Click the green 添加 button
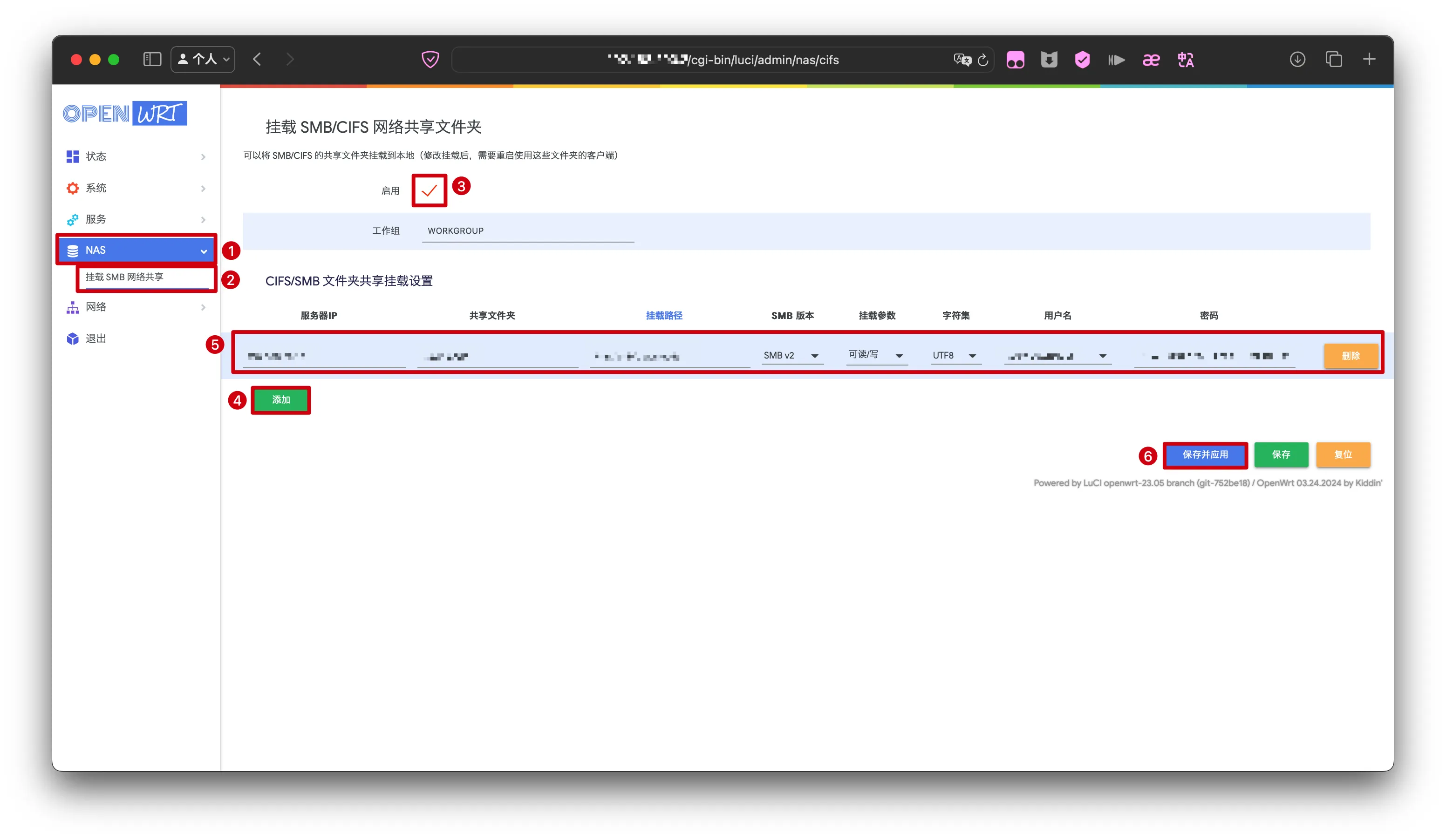 click(280, 400)
